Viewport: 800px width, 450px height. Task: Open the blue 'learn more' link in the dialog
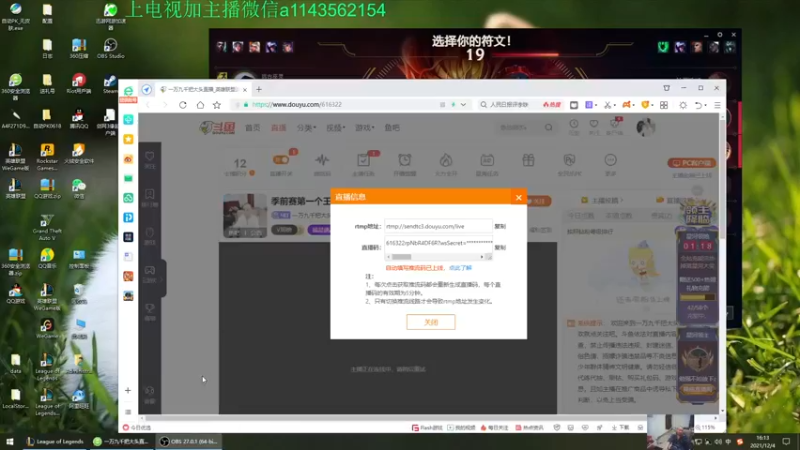[460, 268]
